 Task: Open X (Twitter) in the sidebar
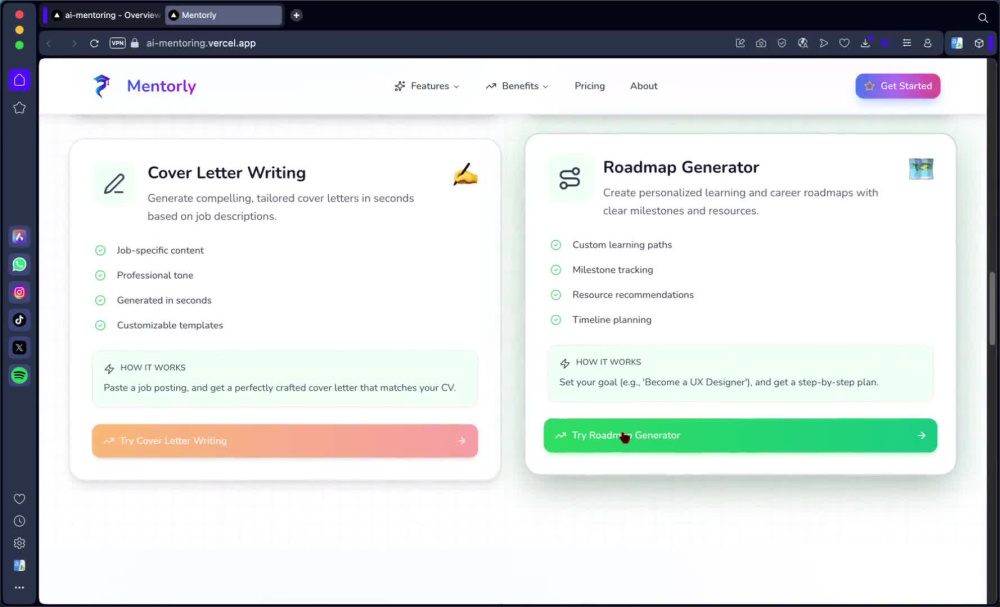pyautogui.click(x=20, y=347)
